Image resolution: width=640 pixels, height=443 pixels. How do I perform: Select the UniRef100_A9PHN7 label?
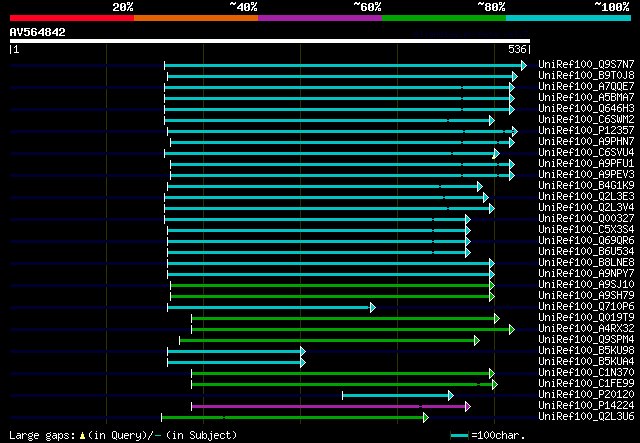pos(586,141)
